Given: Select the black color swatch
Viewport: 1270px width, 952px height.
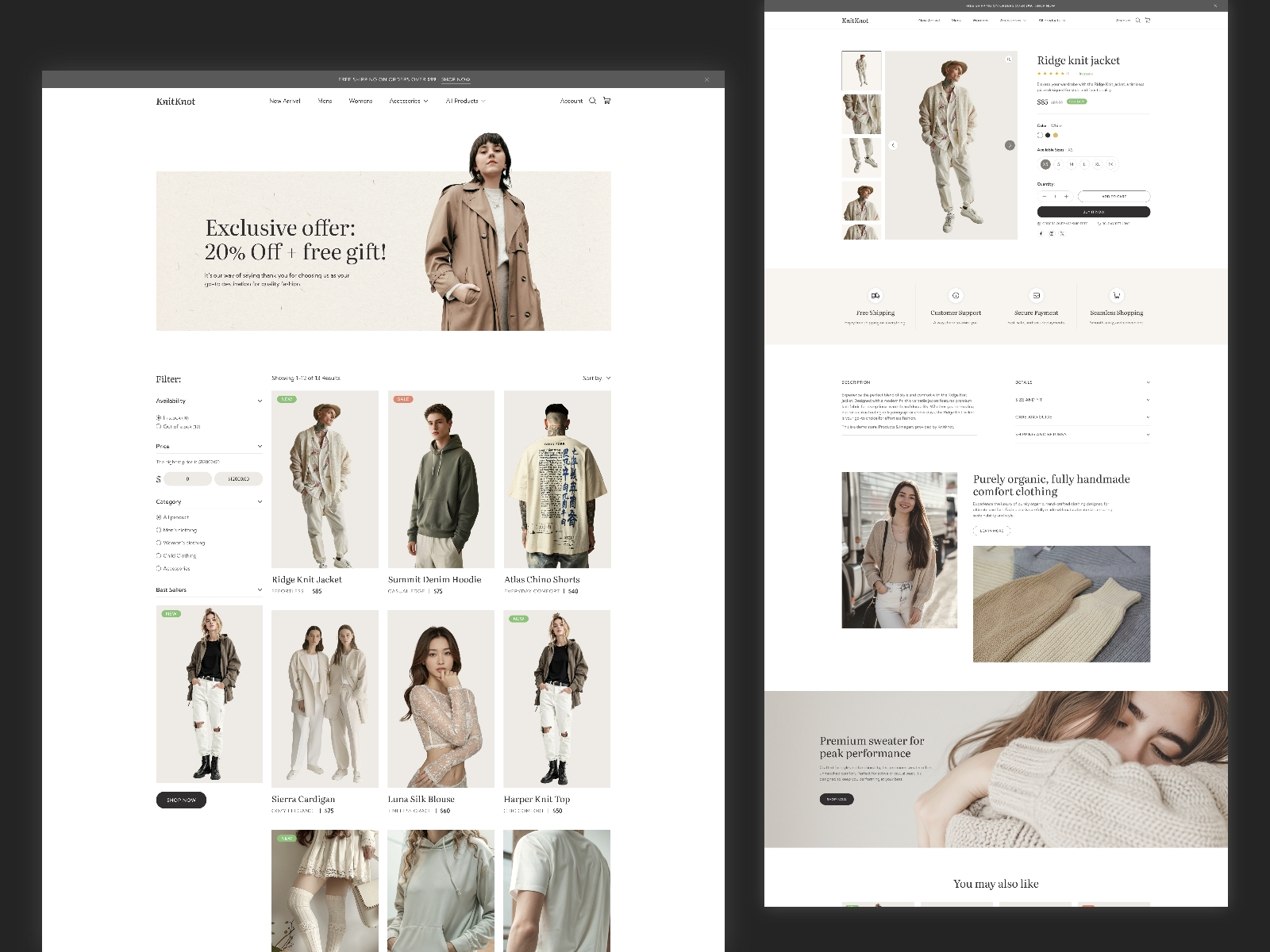Looking at the screenshot, I should tap(1048, 136).
